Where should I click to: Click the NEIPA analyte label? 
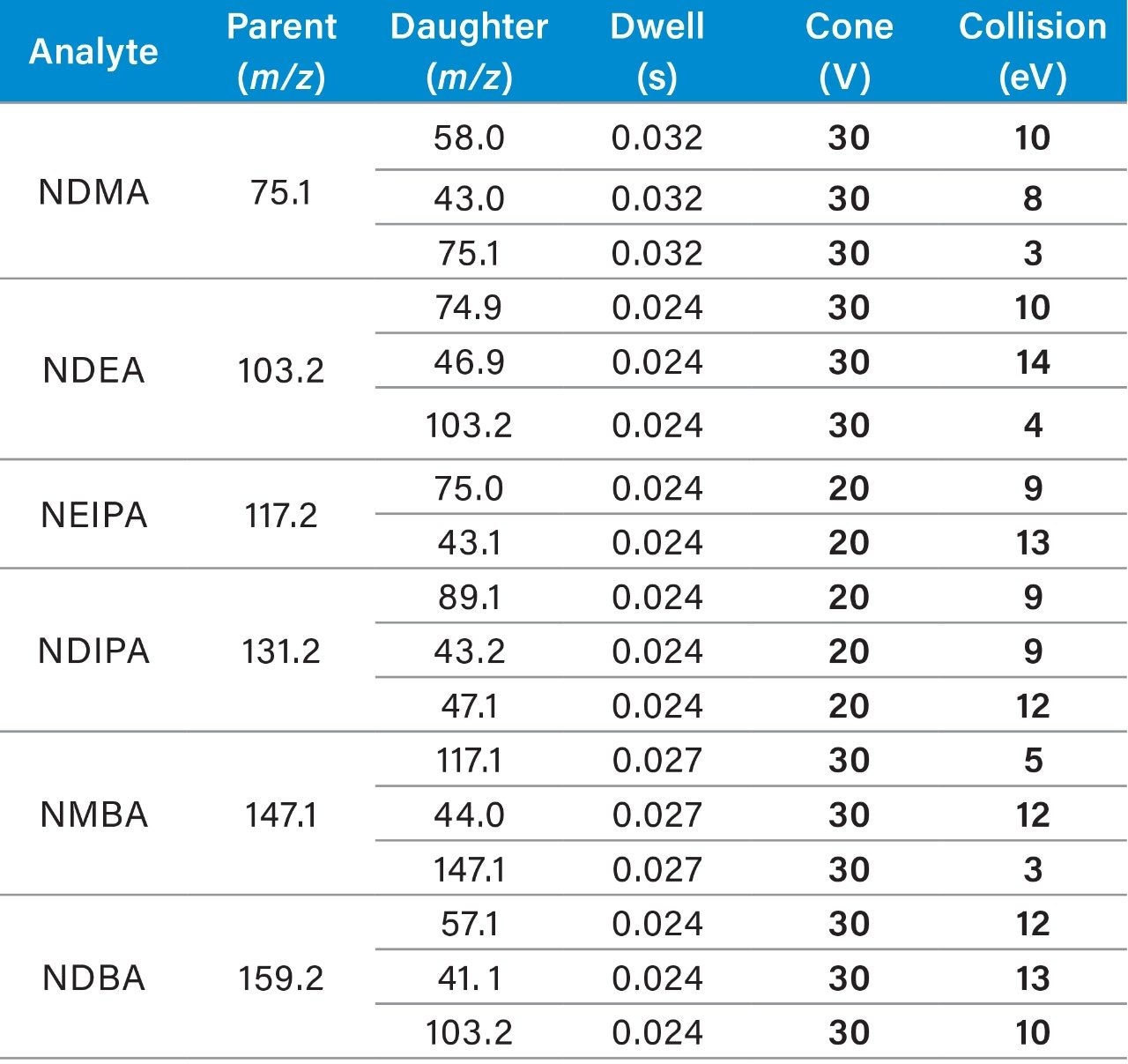point(93,515)
